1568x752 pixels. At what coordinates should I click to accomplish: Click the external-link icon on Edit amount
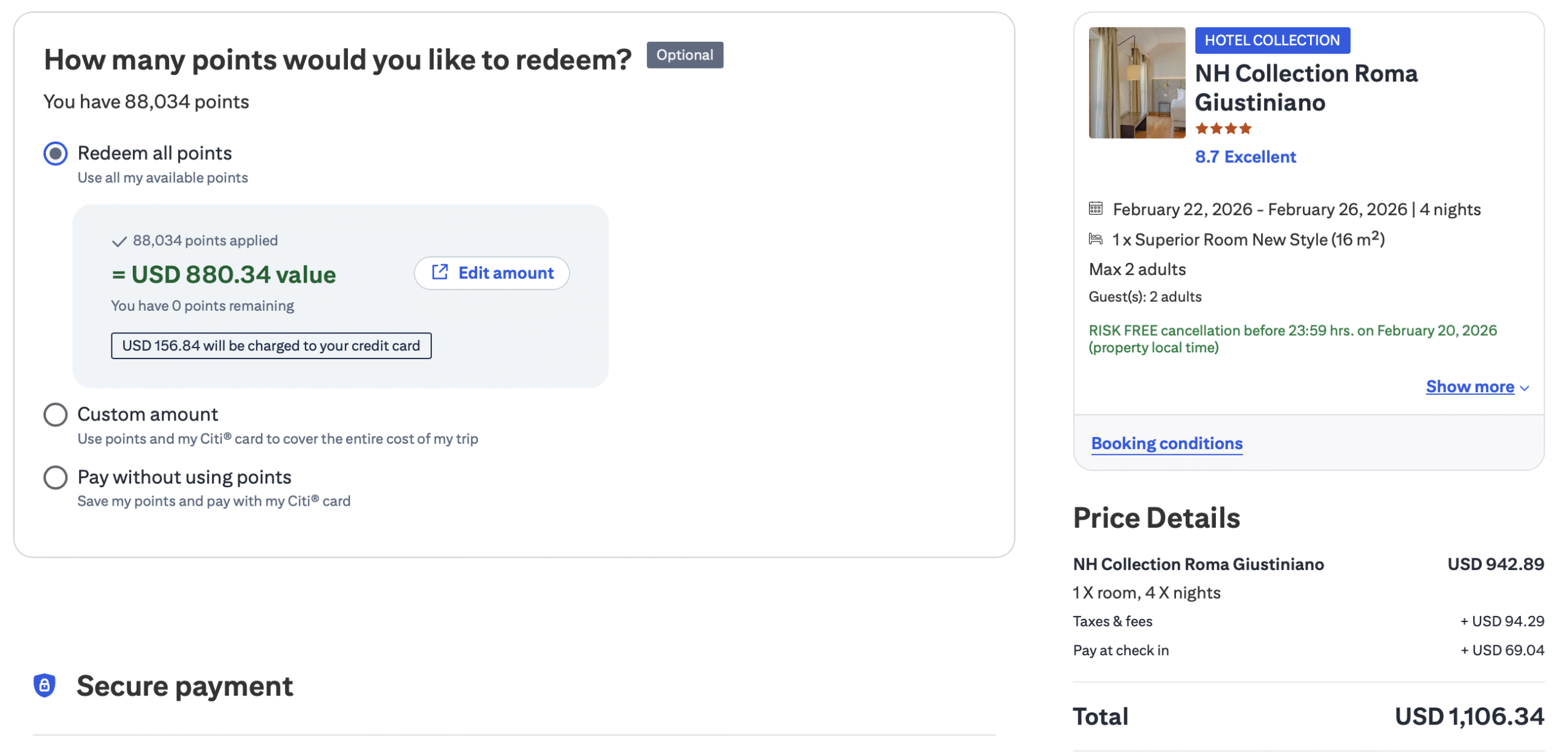click(x=440, y=273)
